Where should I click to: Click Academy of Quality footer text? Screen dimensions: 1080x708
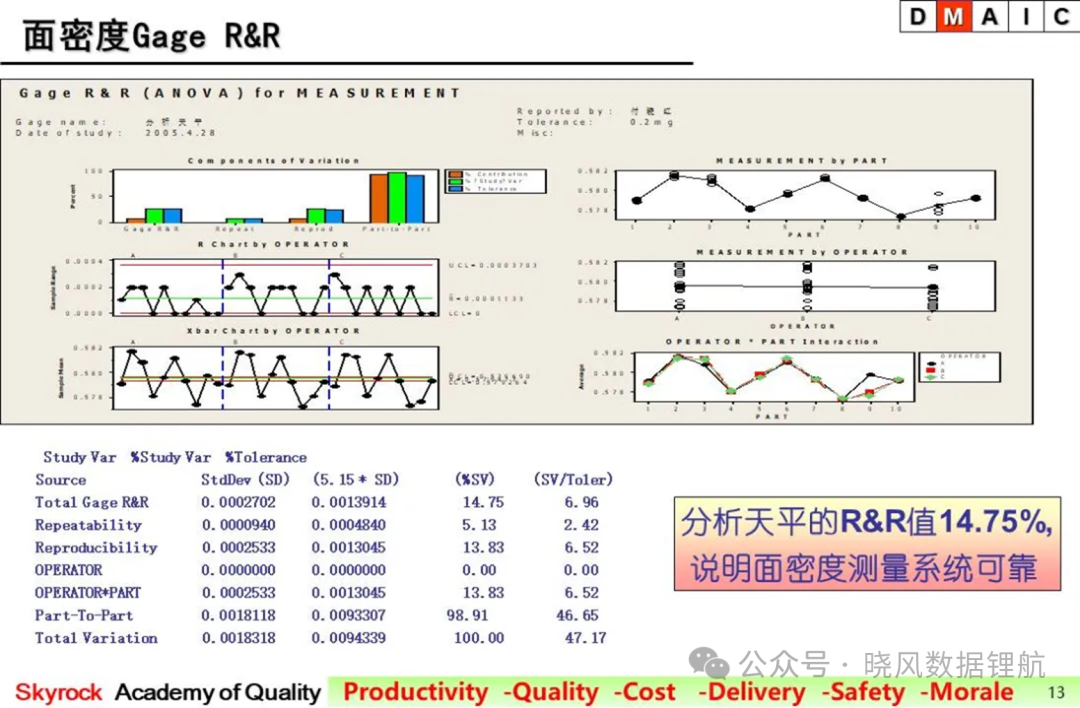coord(218,692)
